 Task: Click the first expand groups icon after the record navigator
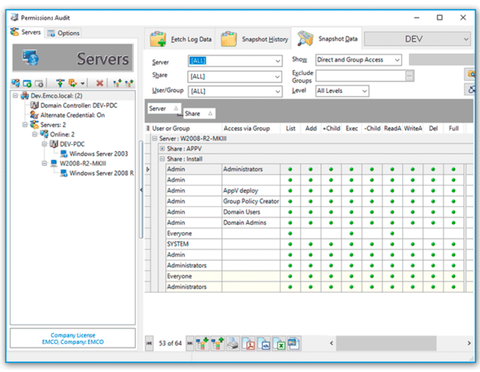(x=202, y=343)
